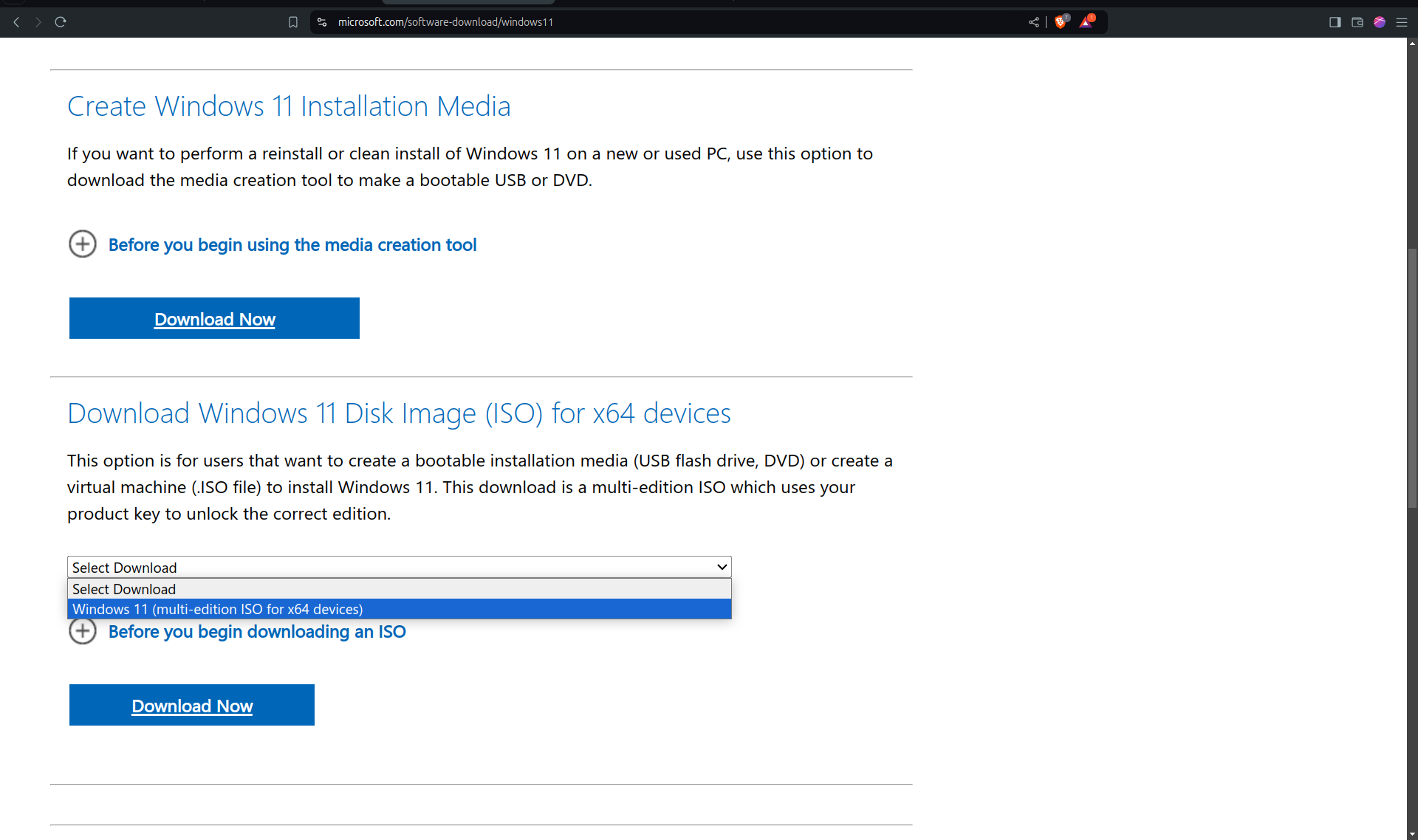View site information icon in address bar
The image size is (1418, 840).
(322, 22)
